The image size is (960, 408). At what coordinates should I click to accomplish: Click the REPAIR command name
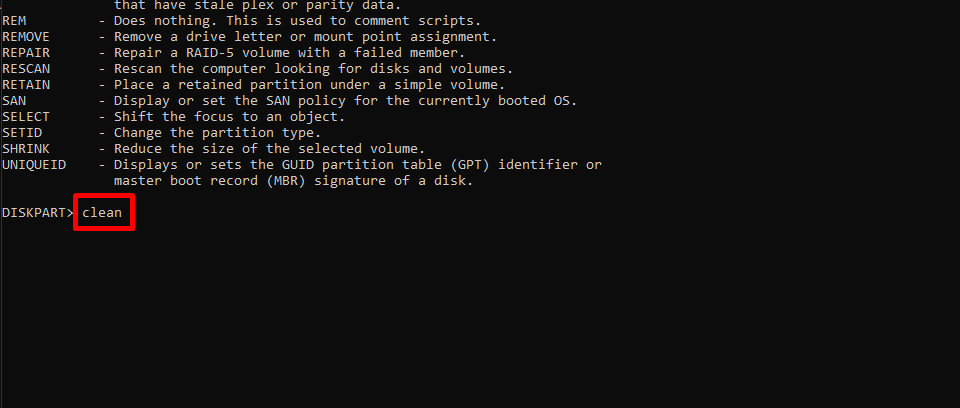click(26, 53)
